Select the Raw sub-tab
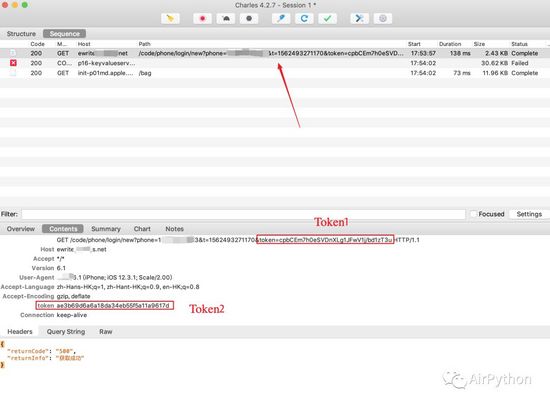 (106, 331)
